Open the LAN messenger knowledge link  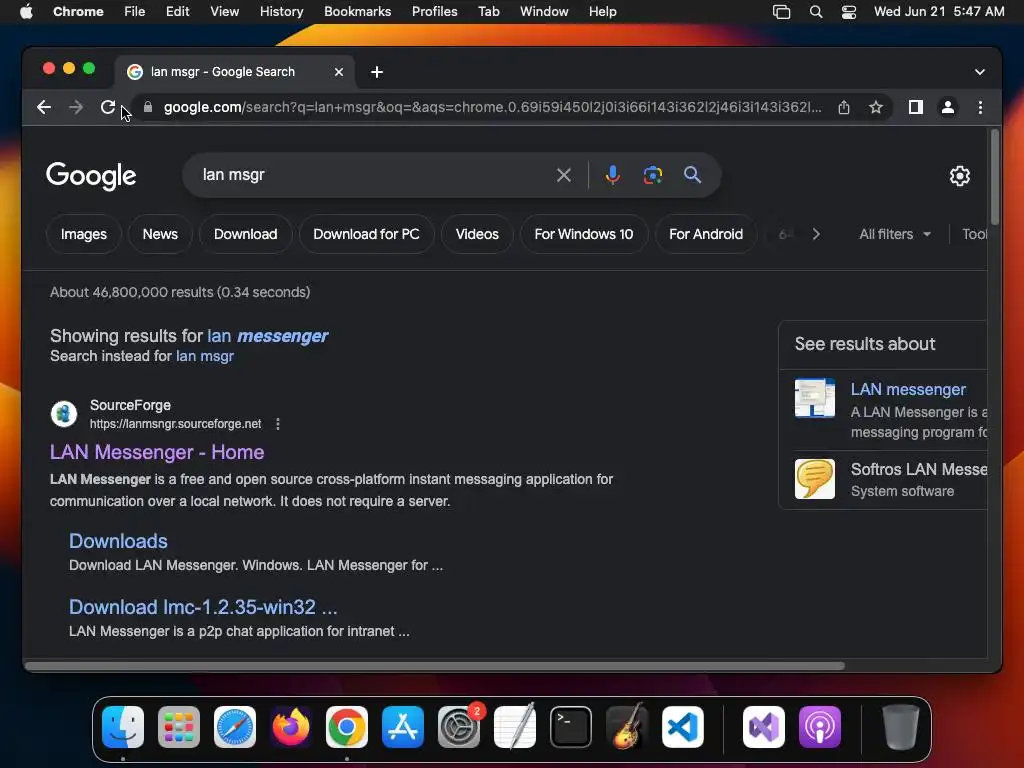click(x=908, y=389)
